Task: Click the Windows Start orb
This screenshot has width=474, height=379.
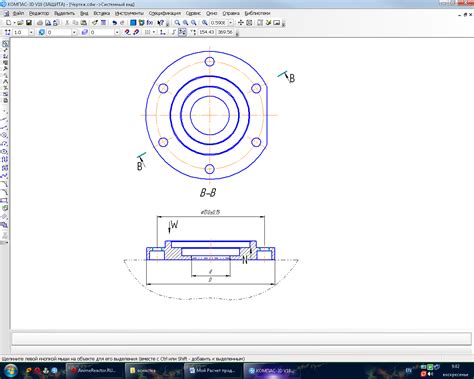Action: (x=11, y=370)
